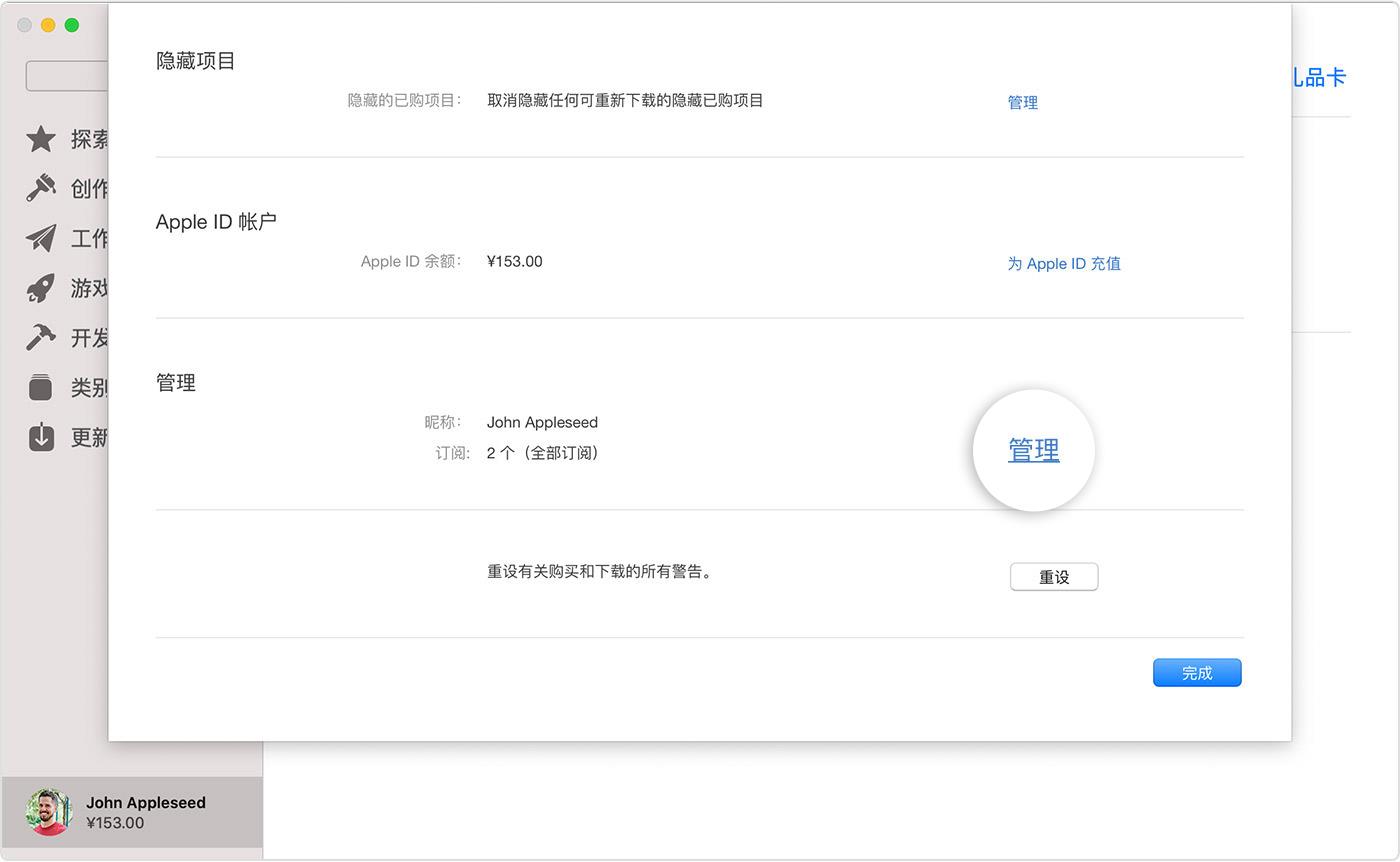Select the 游戏 rocket icon in the sidebar
Viewport: 1400px width, 862px height.
coord(40,288)
